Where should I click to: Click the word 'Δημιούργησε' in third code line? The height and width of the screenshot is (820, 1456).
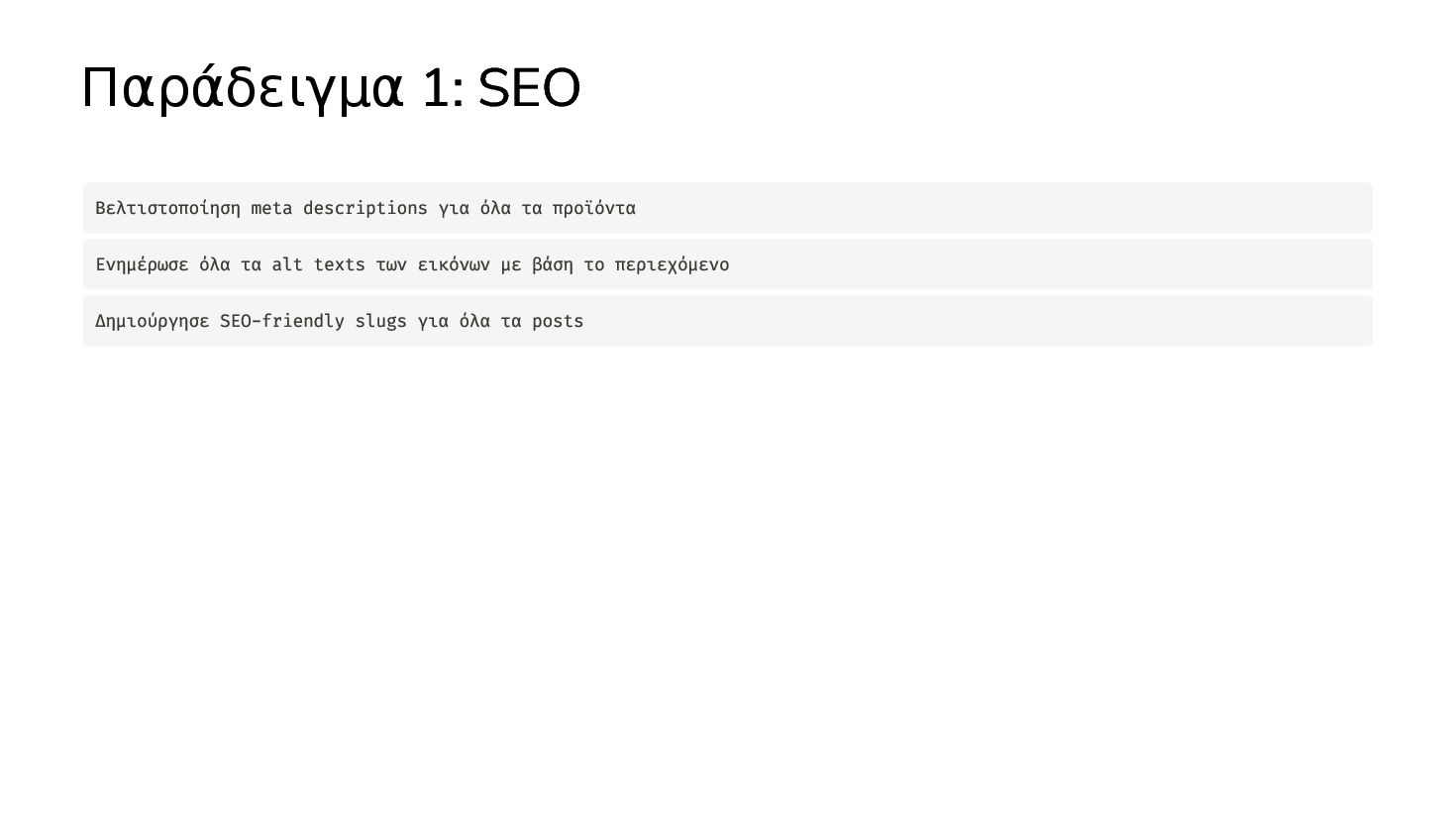(152, 321)
